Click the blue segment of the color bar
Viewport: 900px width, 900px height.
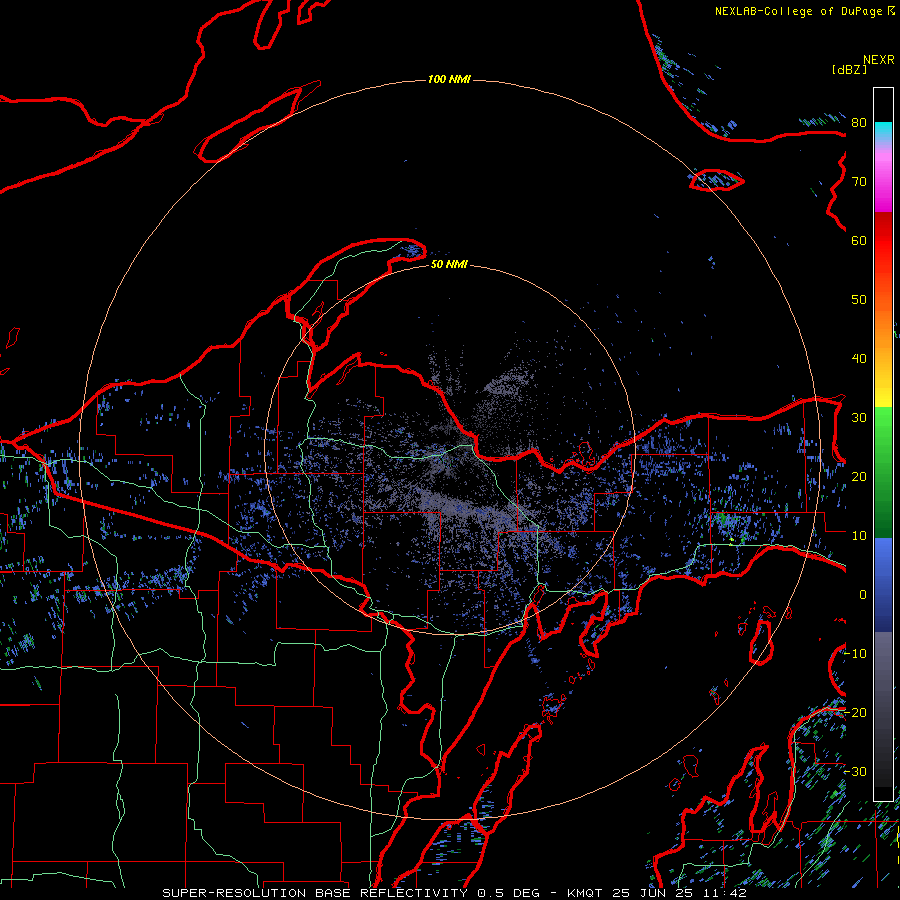pos(883,585)
